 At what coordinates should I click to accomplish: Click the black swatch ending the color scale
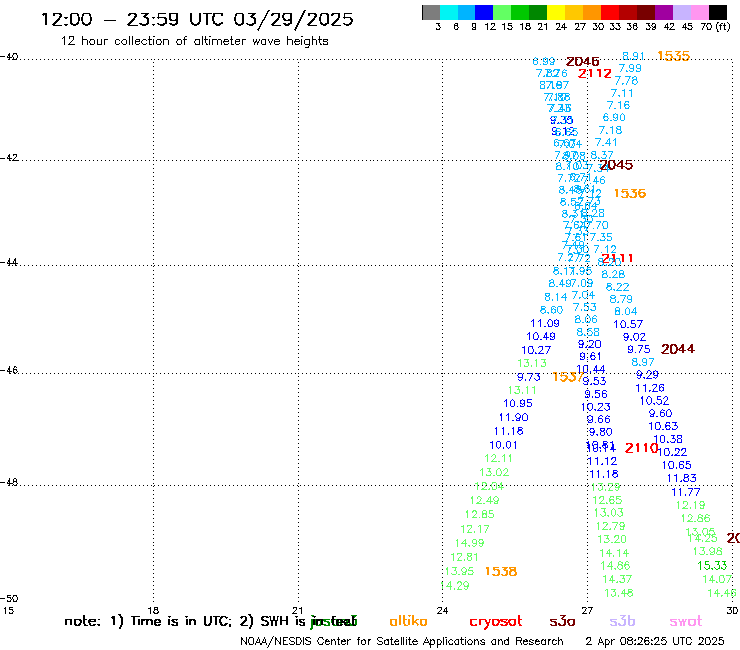point(717,12)
